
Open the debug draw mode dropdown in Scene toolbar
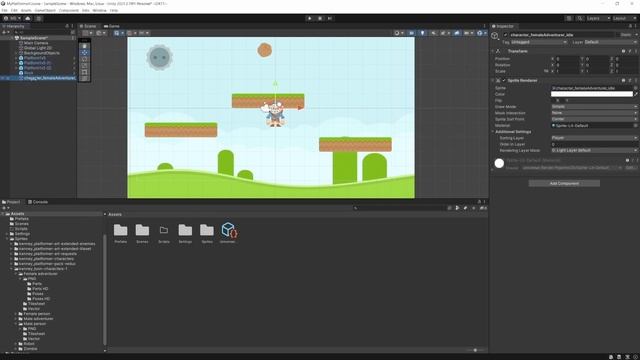[398, 33]
